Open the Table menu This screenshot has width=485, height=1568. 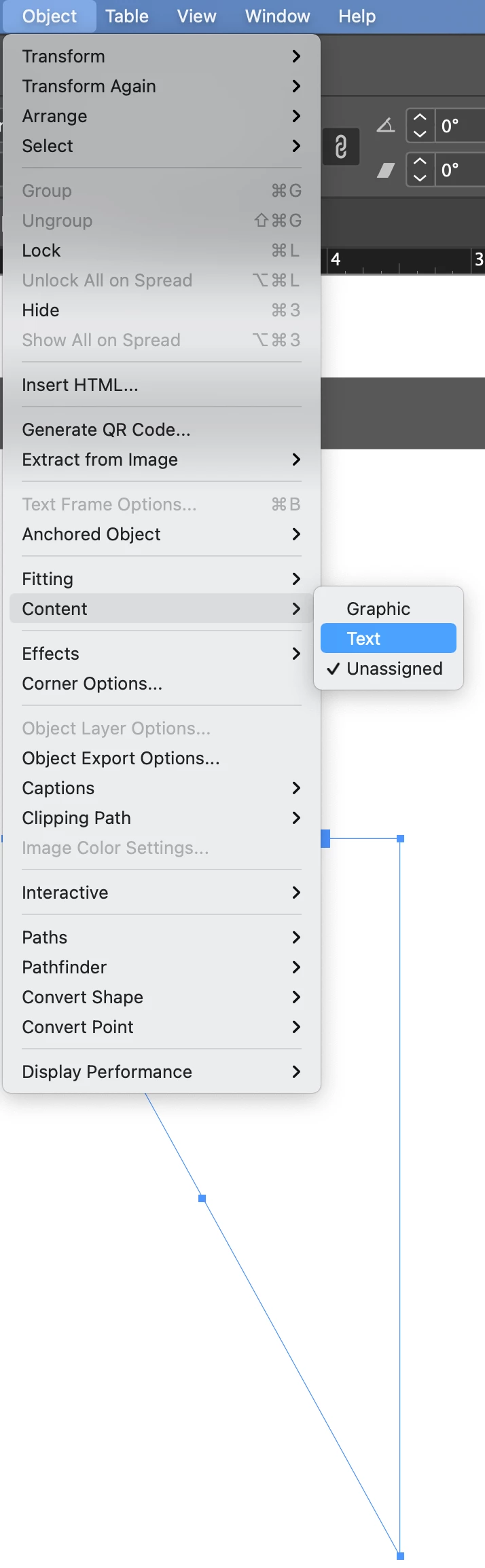pos(127,16)
